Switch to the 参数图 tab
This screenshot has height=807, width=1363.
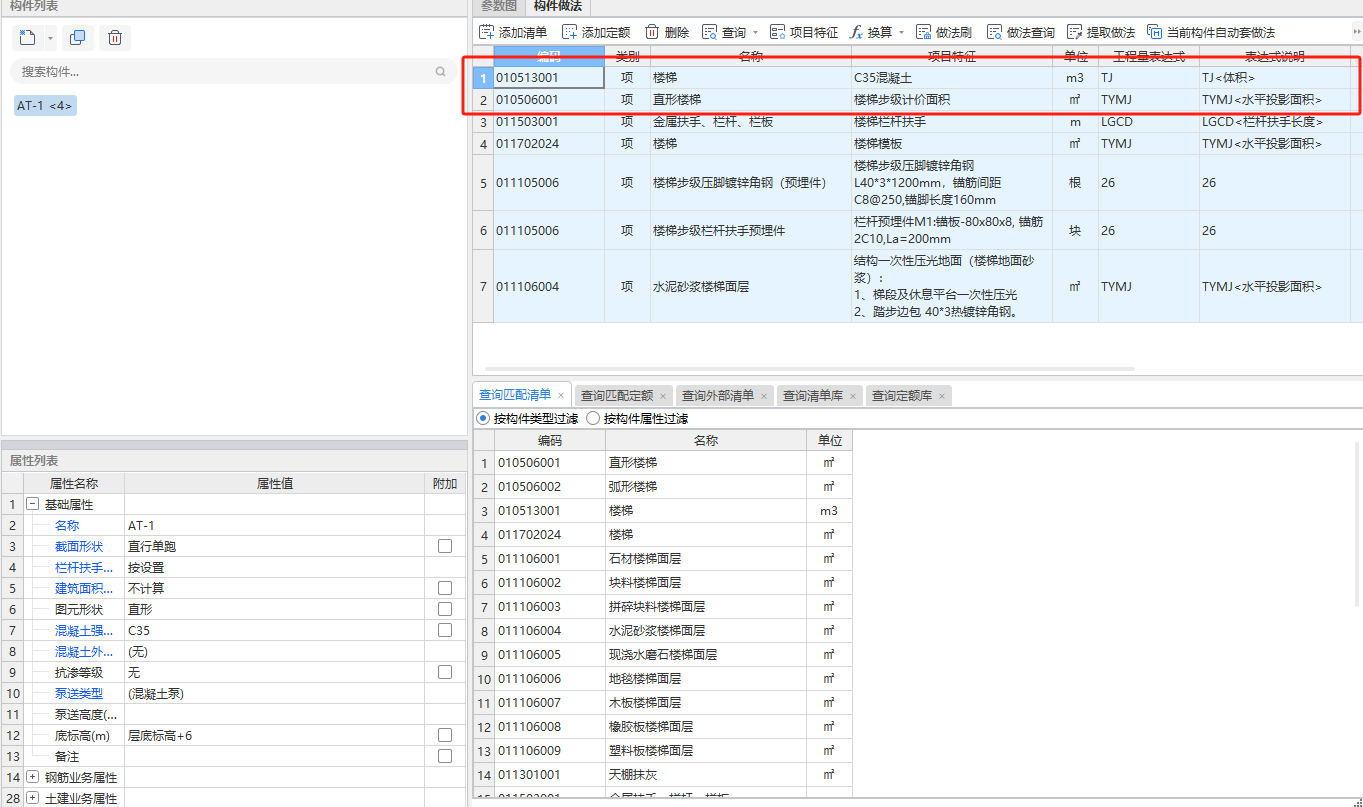pyautogui.click(x=499, y=6)
